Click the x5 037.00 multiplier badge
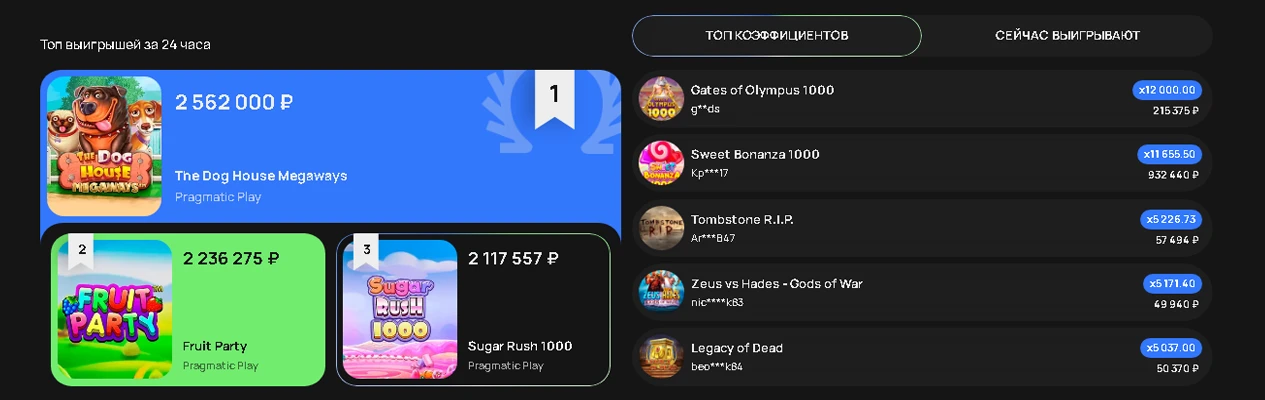 1171,348
